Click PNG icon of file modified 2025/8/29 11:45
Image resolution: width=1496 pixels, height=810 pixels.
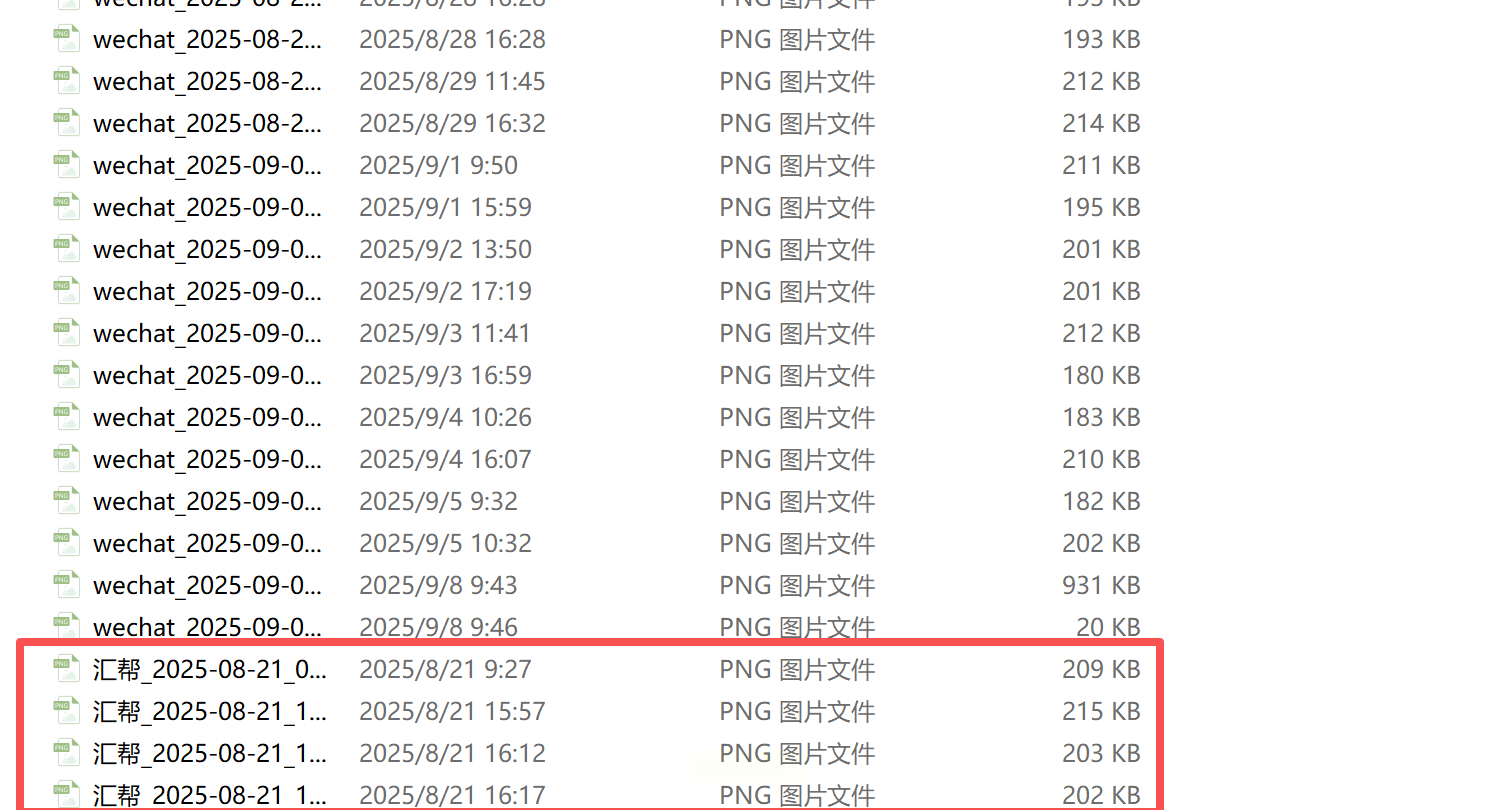pyautogui.click(x=67, y=80)
